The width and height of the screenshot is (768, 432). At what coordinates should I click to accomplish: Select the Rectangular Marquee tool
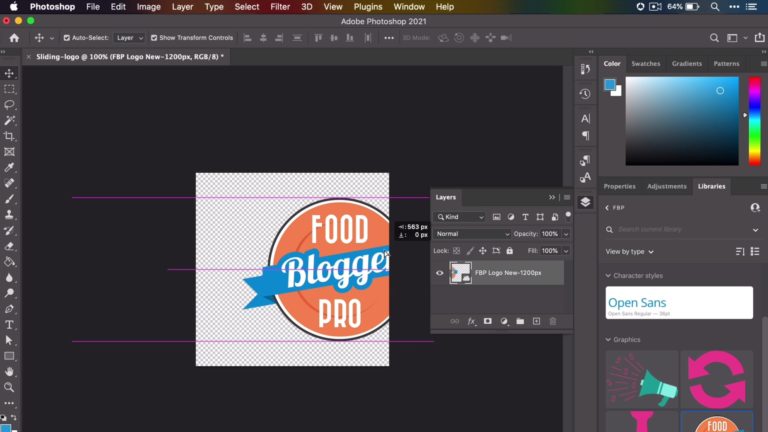(9, 89)
